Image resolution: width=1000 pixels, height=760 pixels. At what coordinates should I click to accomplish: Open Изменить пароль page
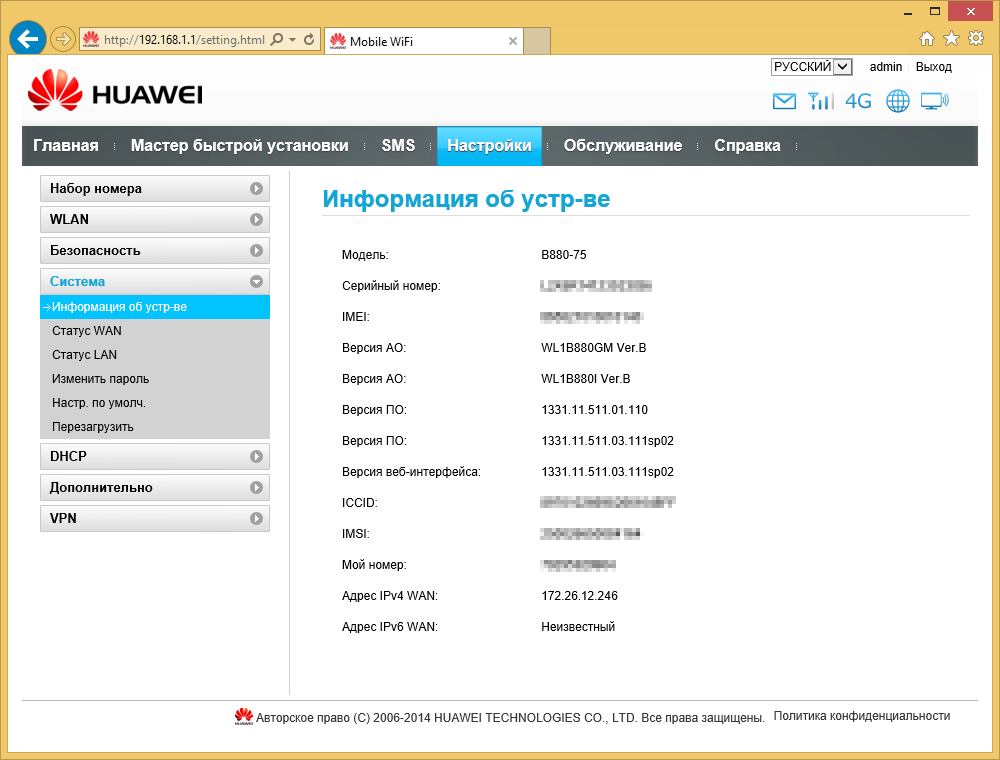click(x=100, y=379)
